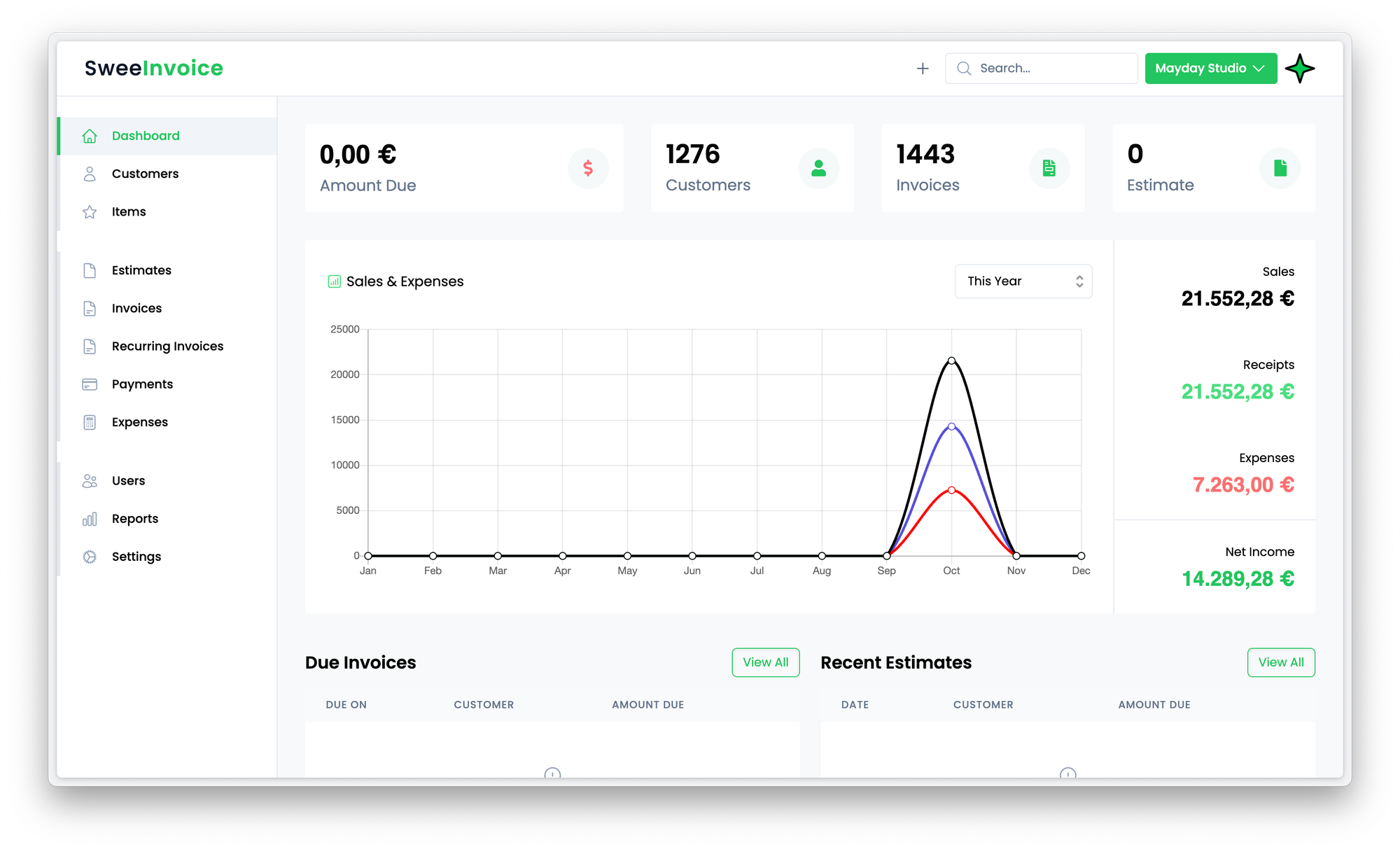Expand the This Year period selector
Image resolution: width=1400 pixels, height=850 pixels.
click(1023, 281)
